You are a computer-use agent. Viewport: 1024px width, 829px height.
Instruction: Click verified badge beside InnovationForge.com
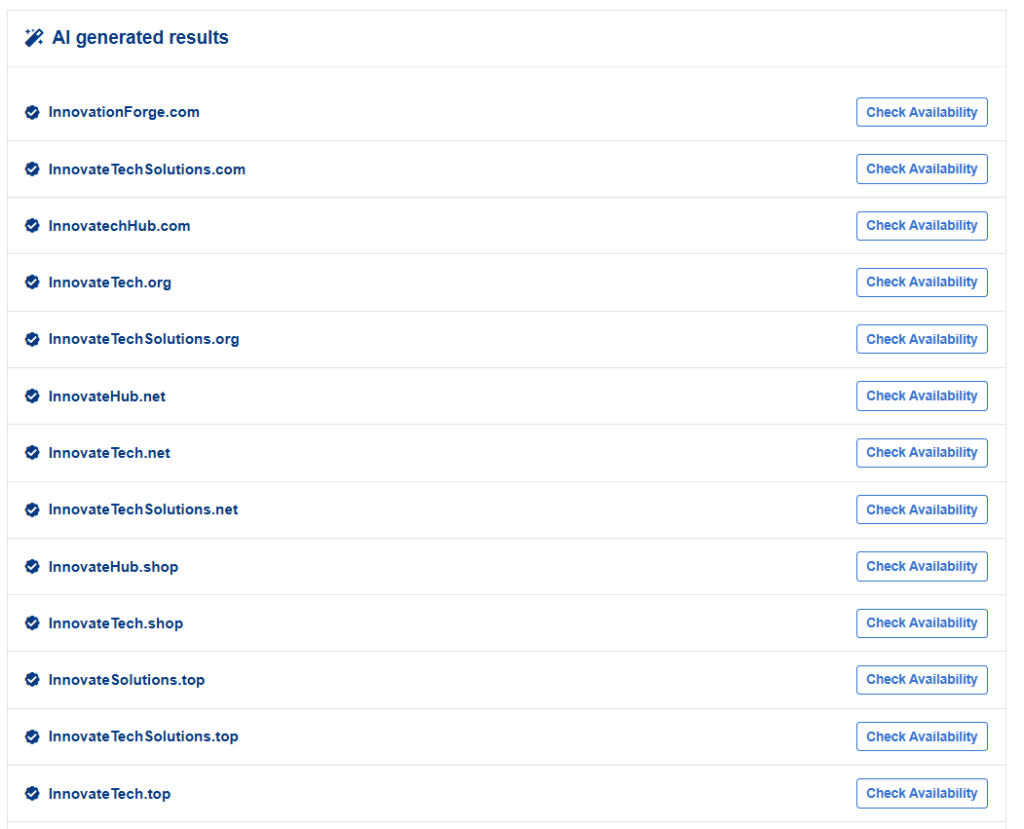(x=32, y=112)
